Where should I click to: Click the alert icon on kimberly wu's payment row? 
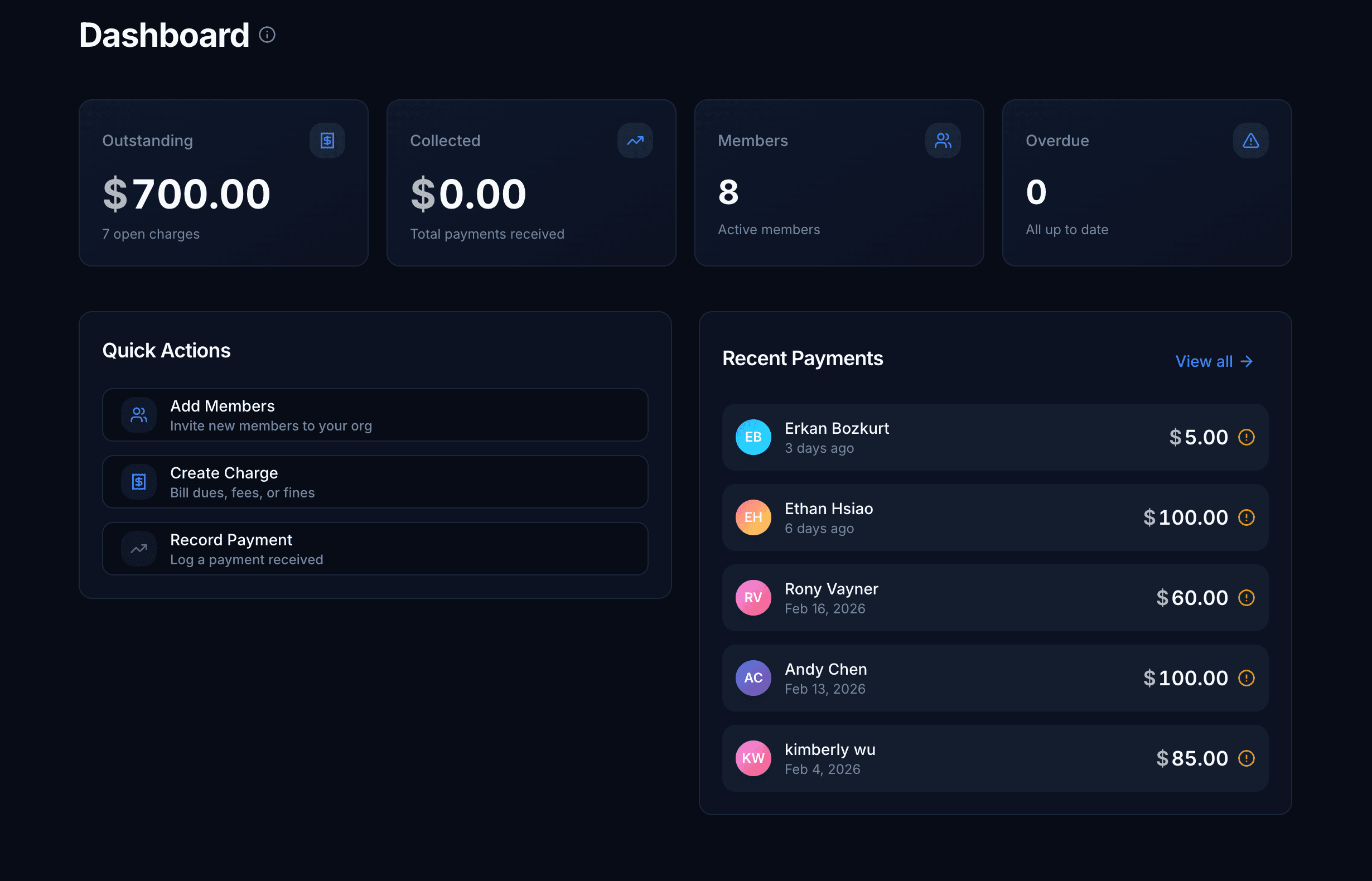coord(1248,758)
